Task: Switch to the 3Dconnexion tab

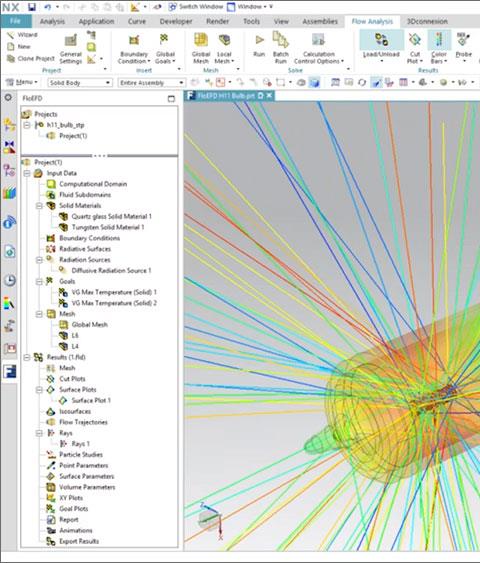Action: tap(427, 22)
